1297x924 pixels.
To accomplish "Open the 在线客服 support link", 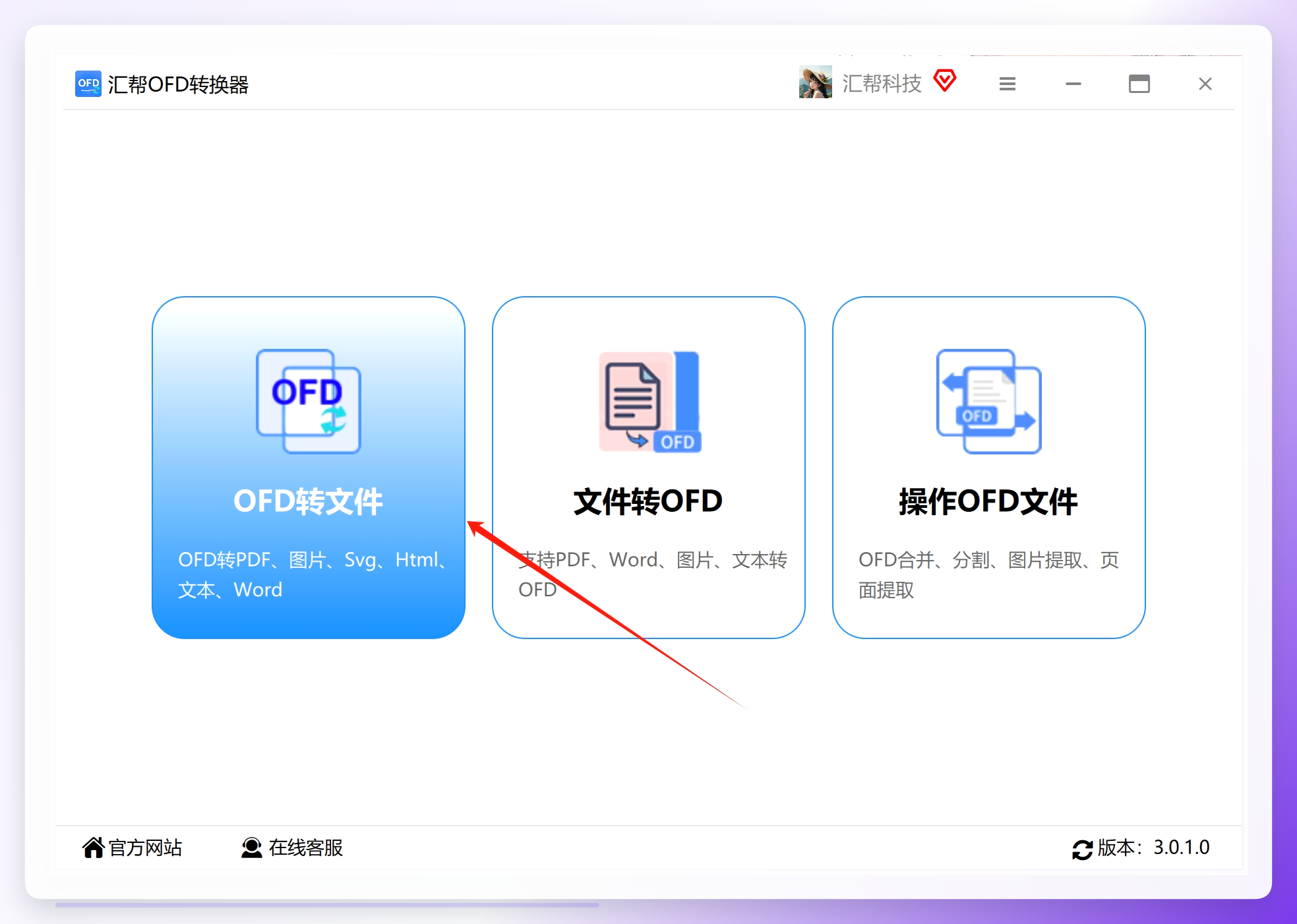I will pyautogui.click(x=306, y=847).
